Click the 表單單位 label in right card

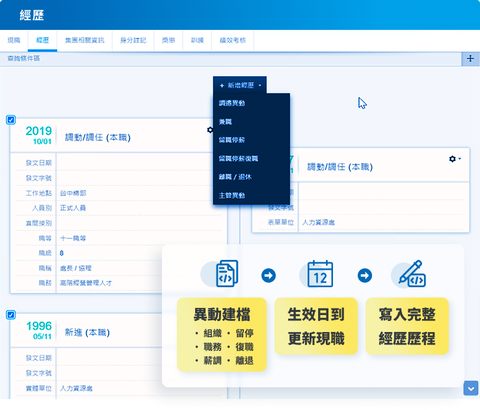click(x=281, y=222)
